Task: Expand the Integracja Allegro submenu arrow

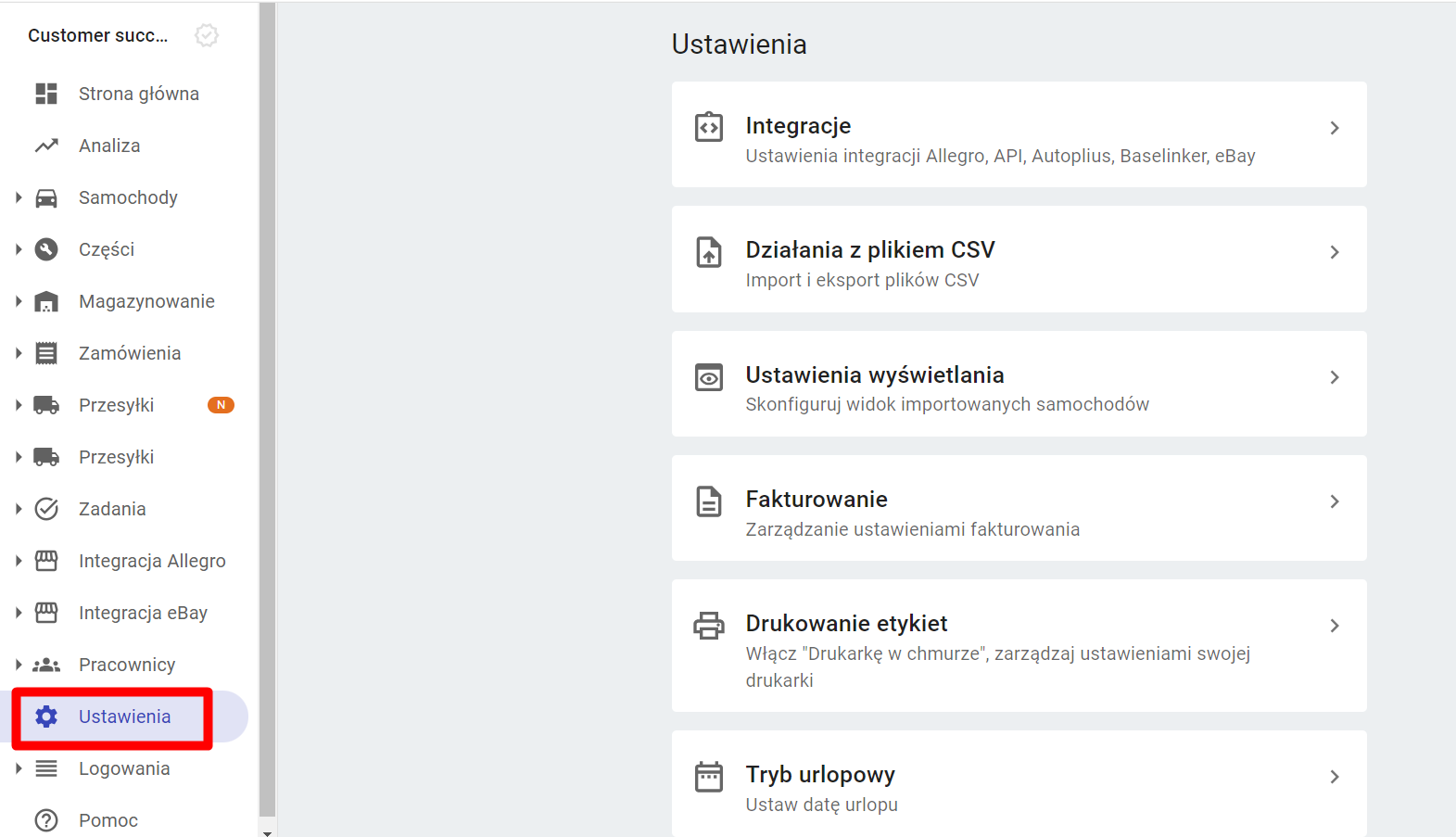Action: [19, 561]
